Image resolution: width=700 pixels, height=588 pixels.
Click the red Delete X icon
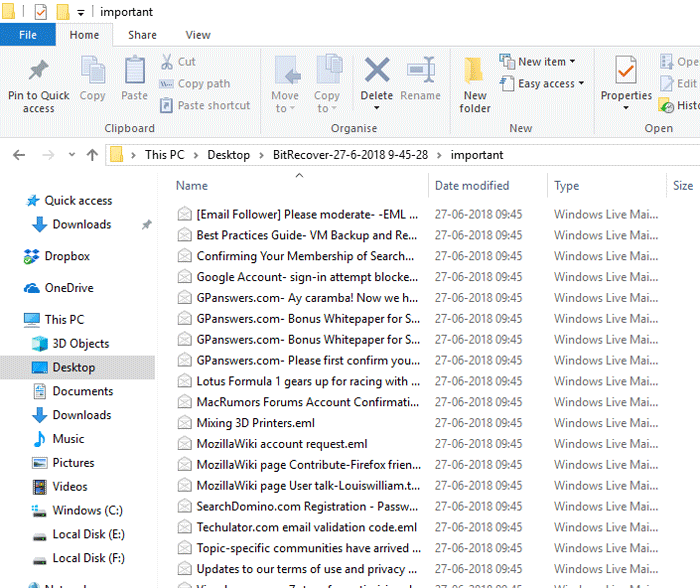click(x=377, y=70)
